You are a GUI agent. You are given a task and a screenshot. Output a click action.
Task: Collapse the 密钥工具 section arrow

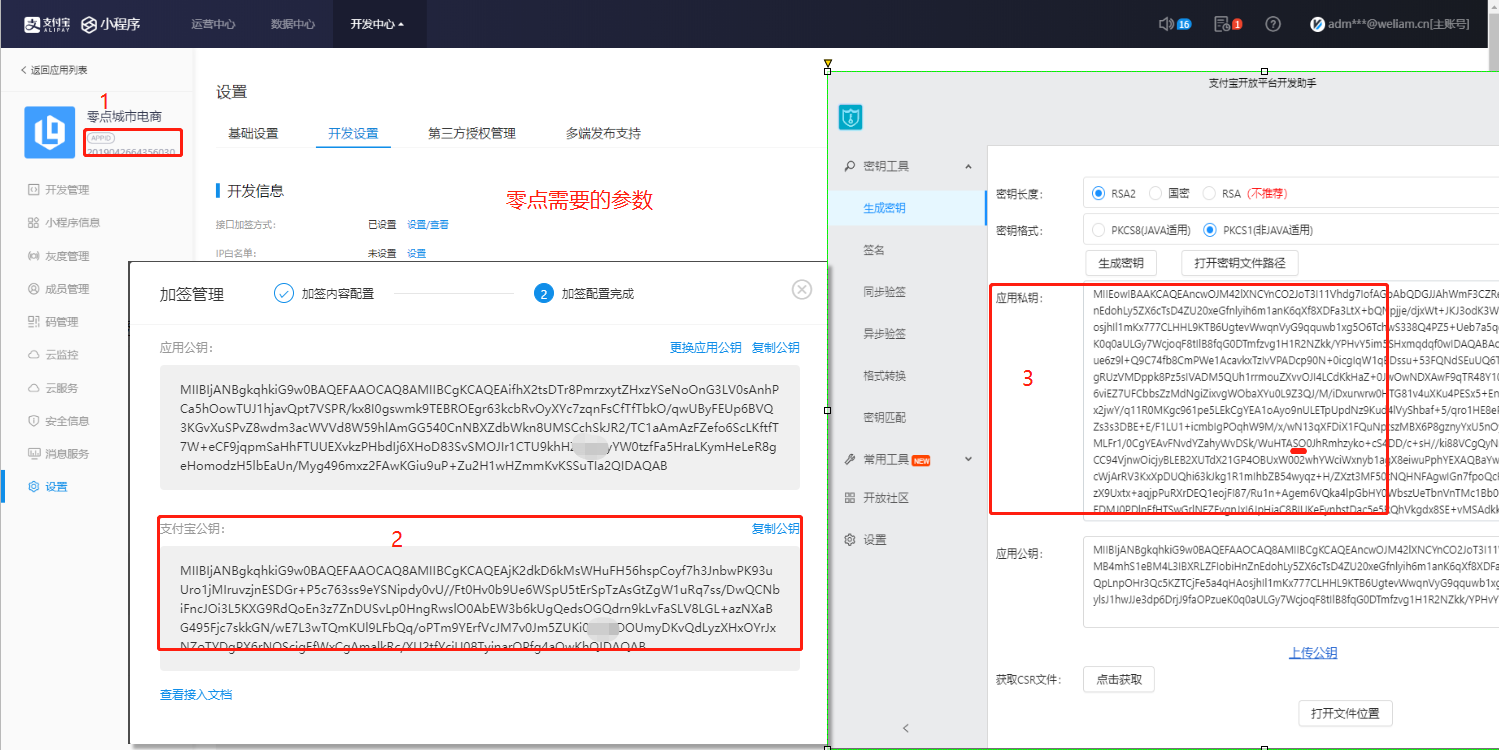coord(968,166)
